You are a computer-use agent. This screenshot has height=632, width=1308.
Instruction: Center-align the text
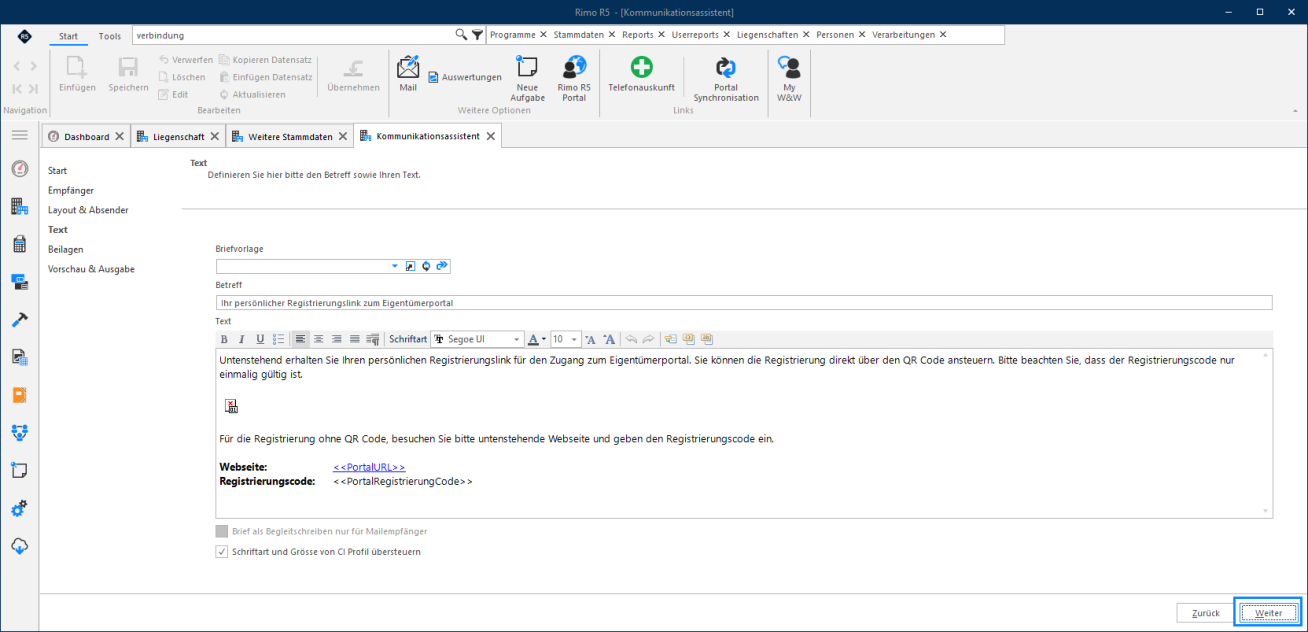319,339
